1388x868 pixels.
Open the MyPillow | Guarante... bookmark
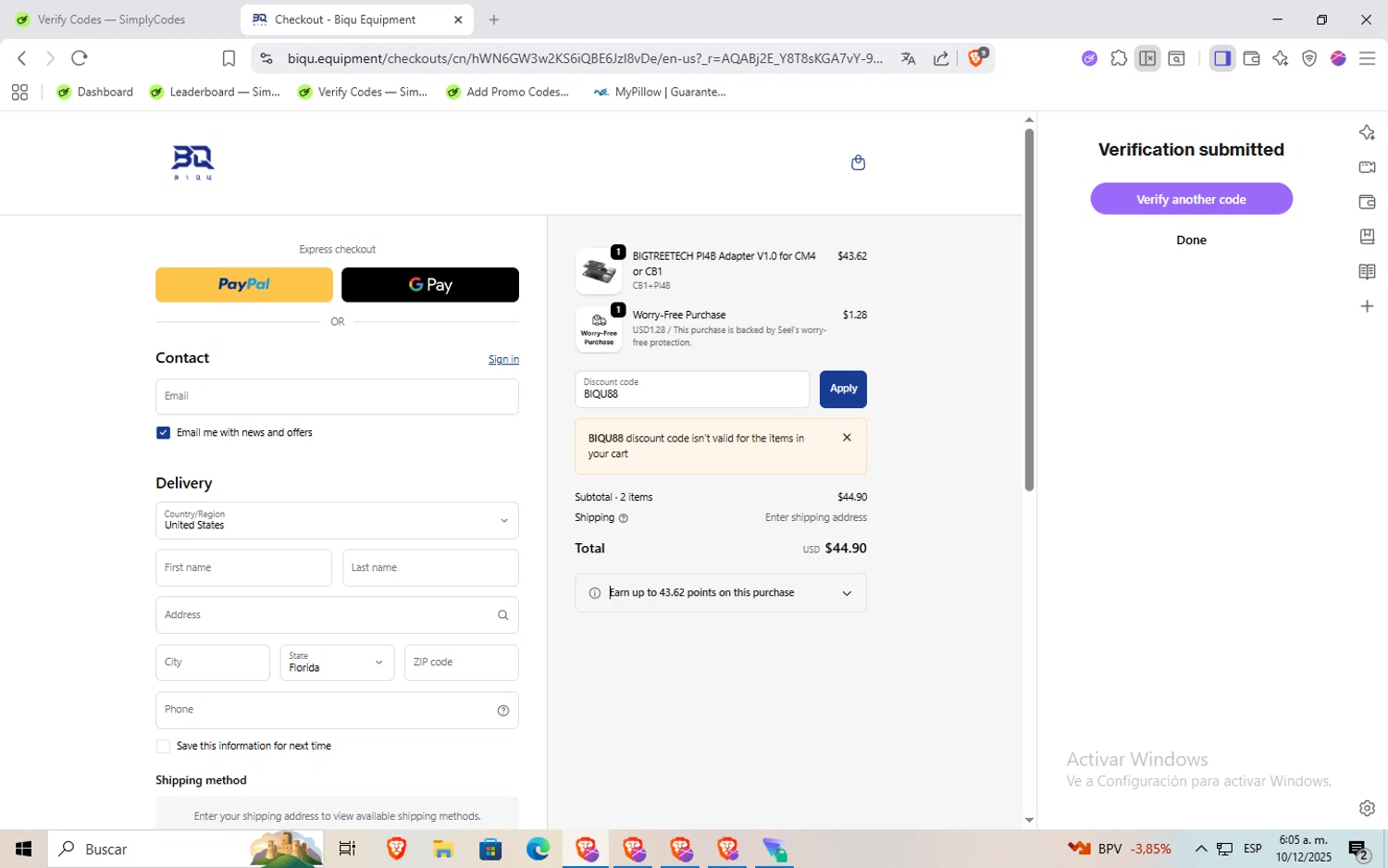[x=659, y=92]
